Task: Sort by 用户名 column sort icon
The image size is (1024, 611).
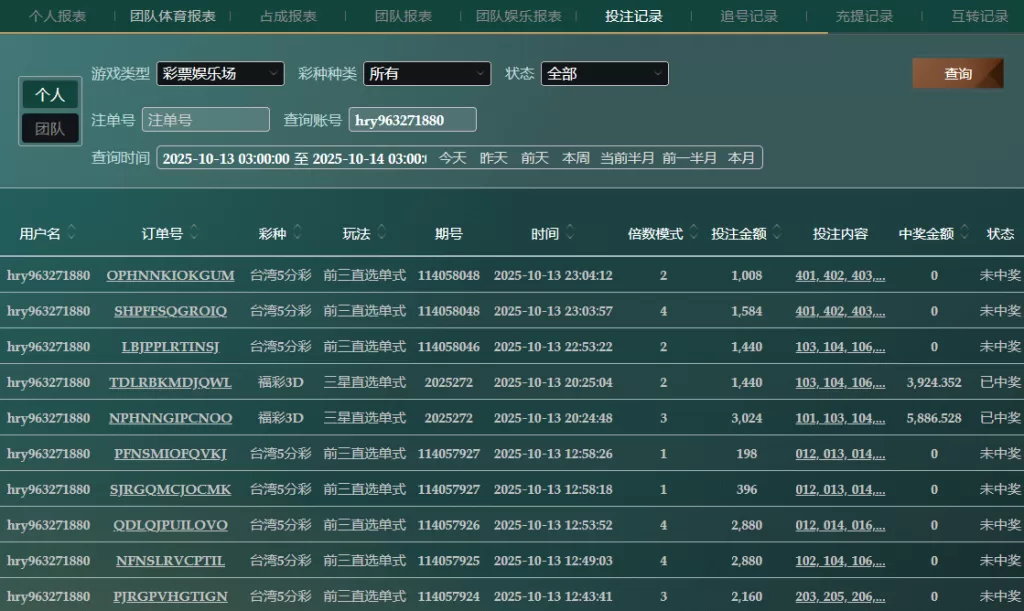Action: (72, 233)
